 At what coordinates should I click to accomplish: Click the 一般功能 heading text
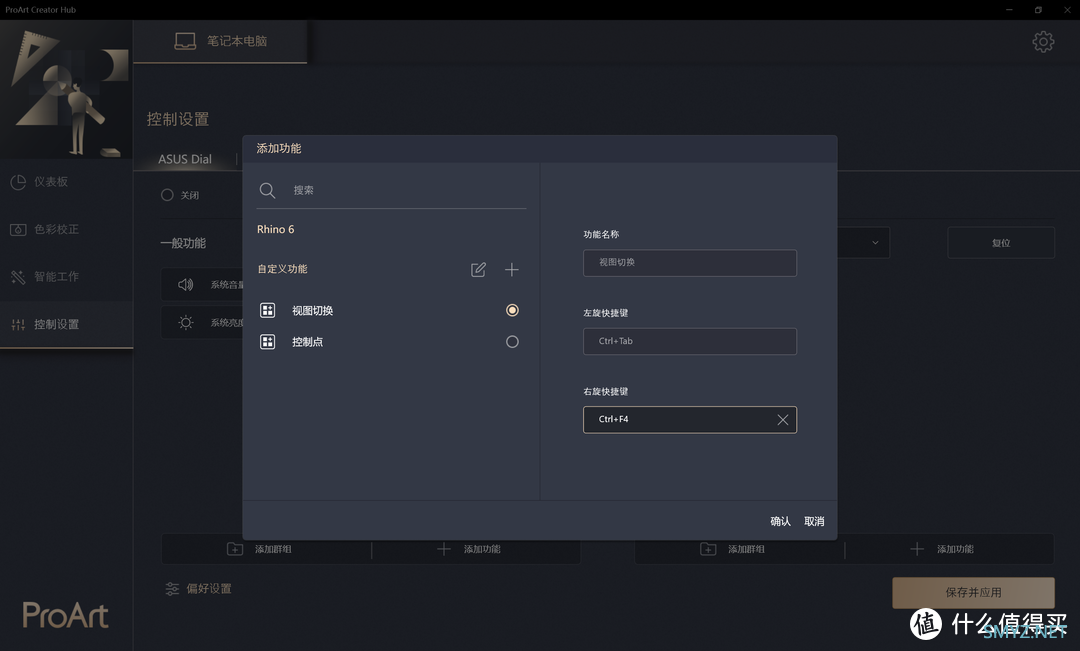point(183,243)
